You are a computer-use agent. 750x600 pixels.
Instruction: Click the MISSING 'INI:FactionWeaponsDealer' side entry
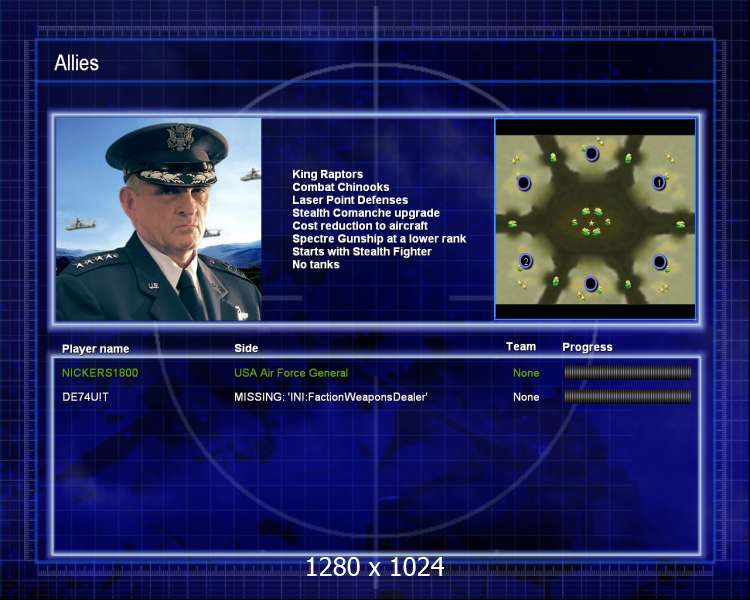(331, 397)
